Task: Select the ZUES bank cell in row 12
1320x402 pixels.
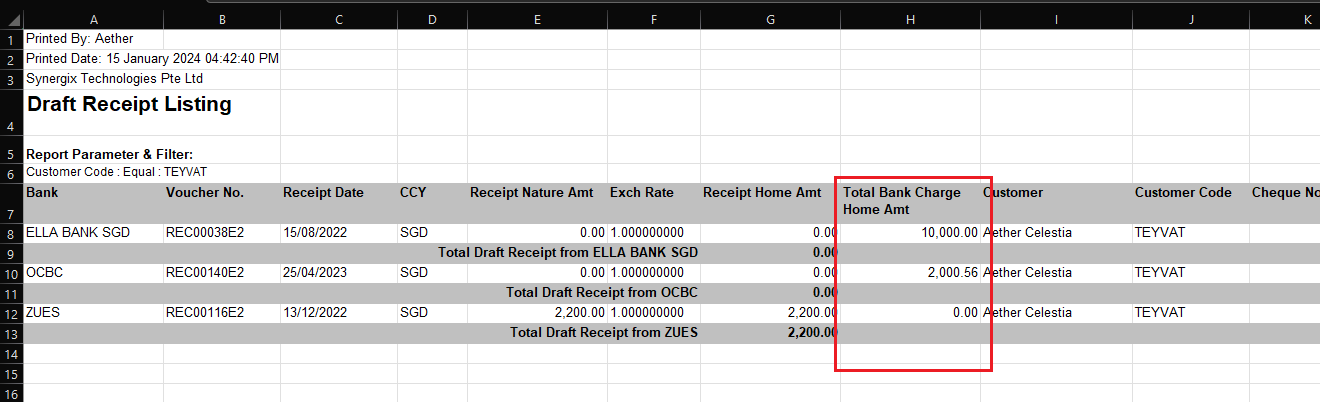Action: click(x=45, y=313)
